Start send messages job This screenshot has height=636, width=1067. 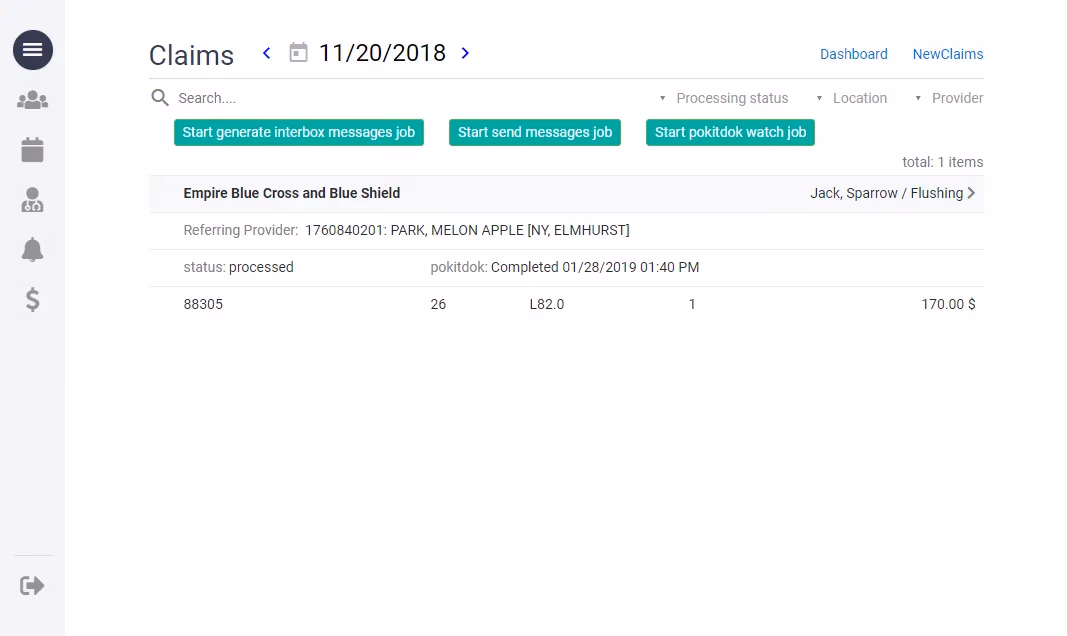tap(534, 132)
